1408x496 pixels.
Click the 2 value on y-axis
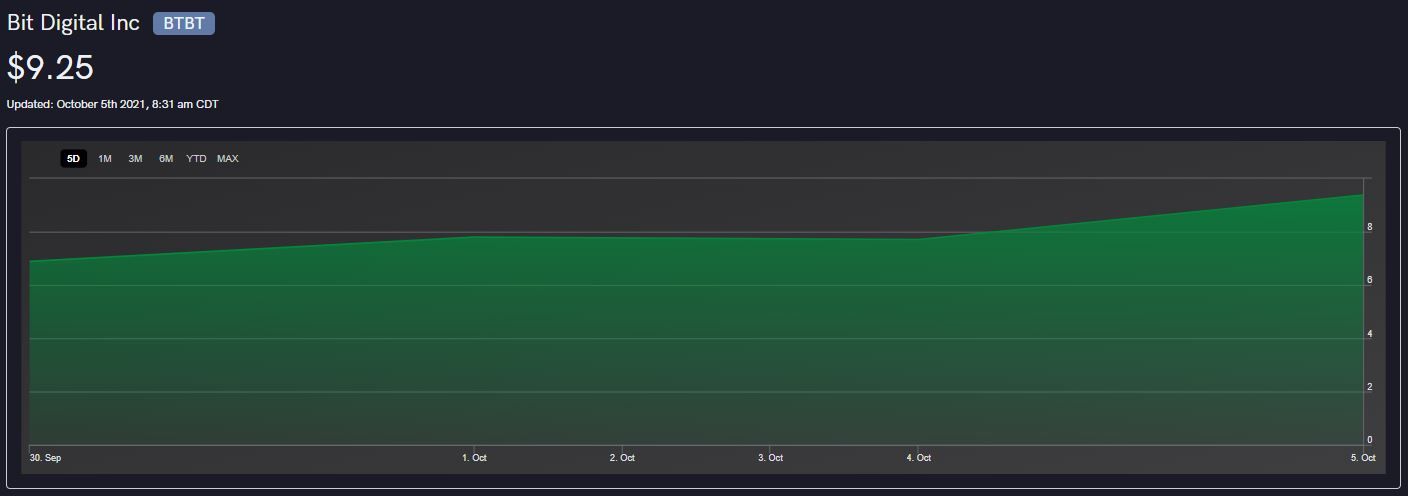pyautogui.click(x=1370, y=387)
